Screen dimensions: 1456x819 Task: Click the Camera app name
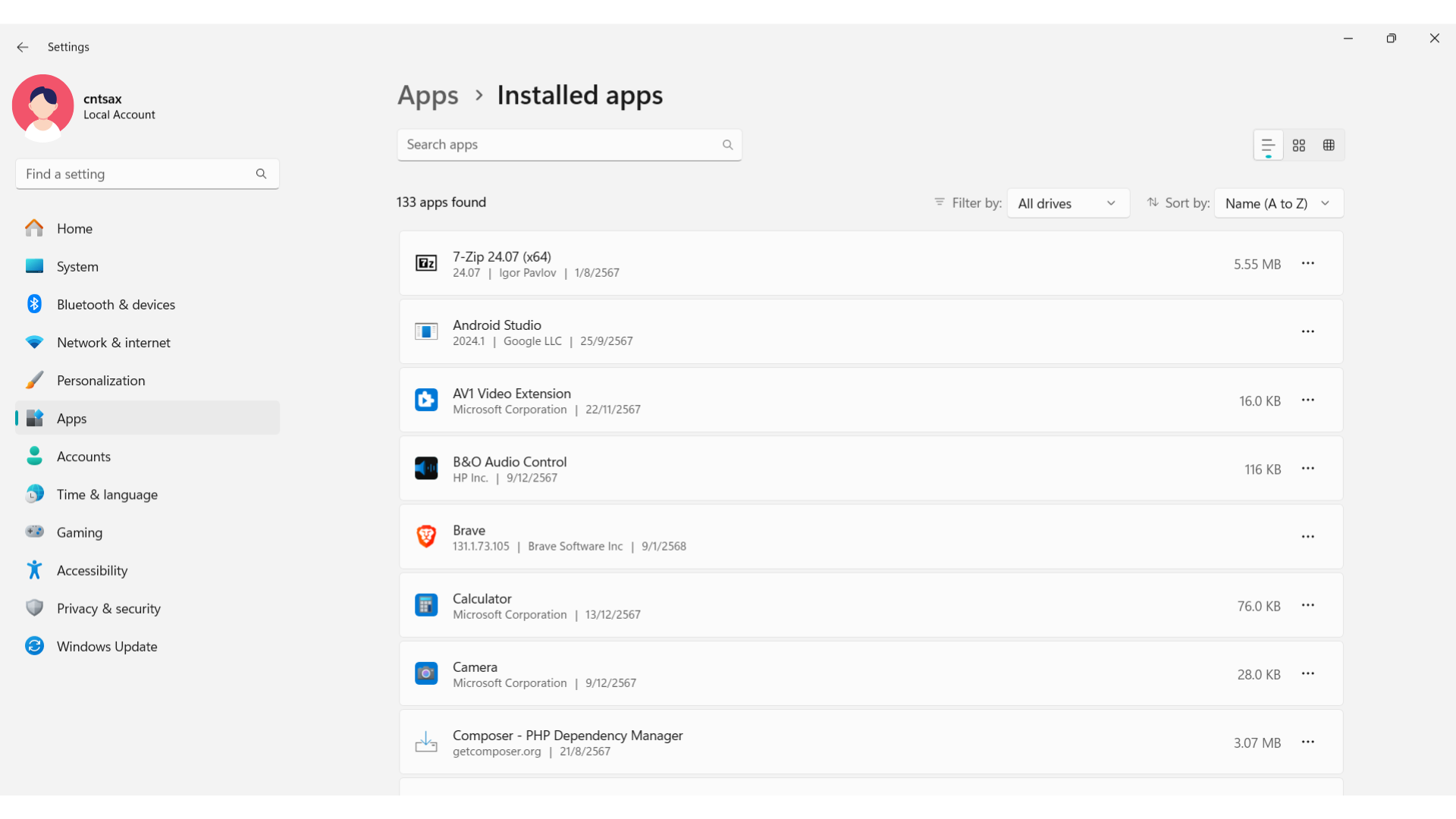(475, 667)
